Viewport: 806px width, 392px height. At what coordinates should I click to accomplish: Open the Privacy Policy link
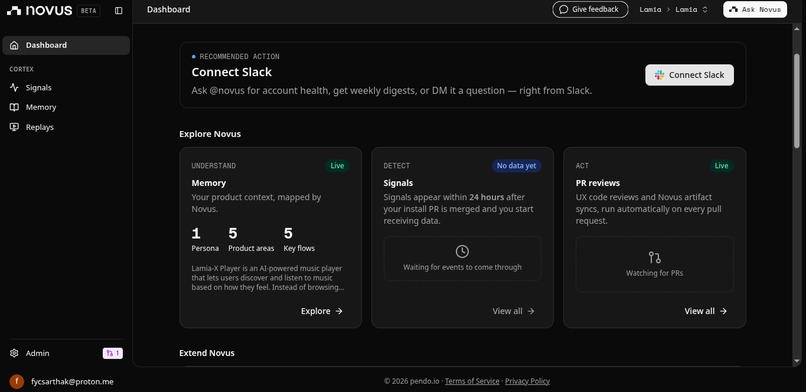click(x=527, y=381)
